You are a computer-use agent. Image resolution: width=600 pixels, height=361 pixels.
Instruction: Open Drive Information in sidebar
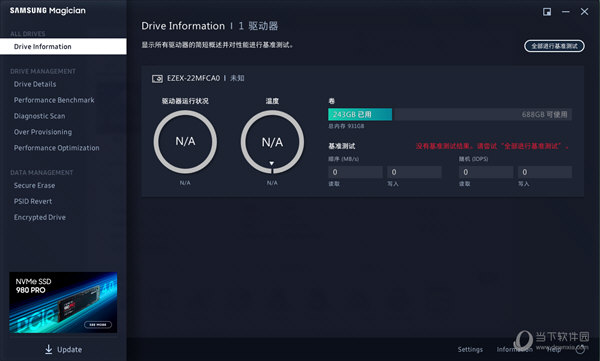tap(63, 46)
